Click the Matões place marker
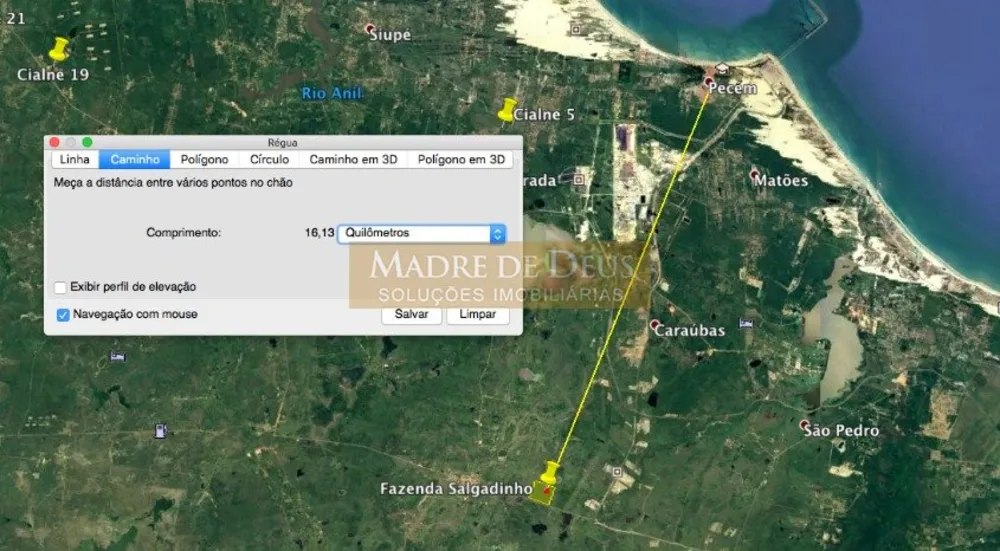This screenshot has width=1000, height=551. click(754, 174)
